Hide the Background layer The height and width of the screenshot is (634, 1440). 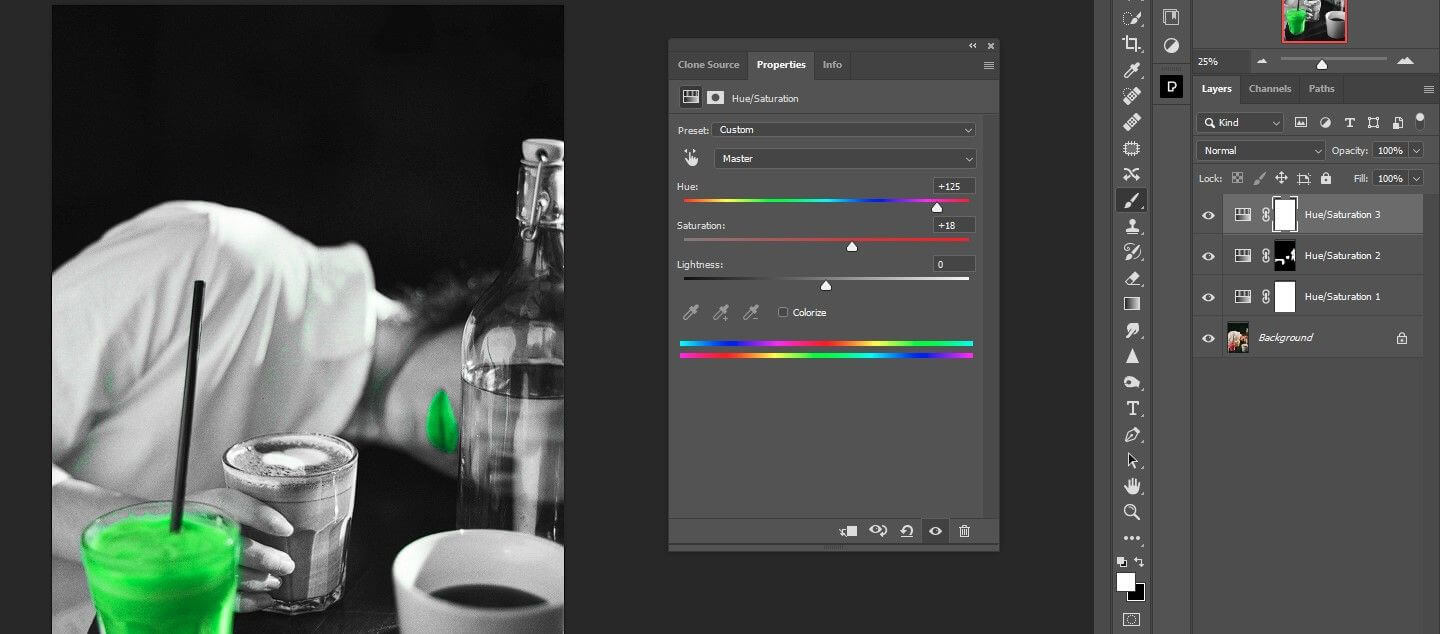pyautogui.click(x=1208, y=337)
